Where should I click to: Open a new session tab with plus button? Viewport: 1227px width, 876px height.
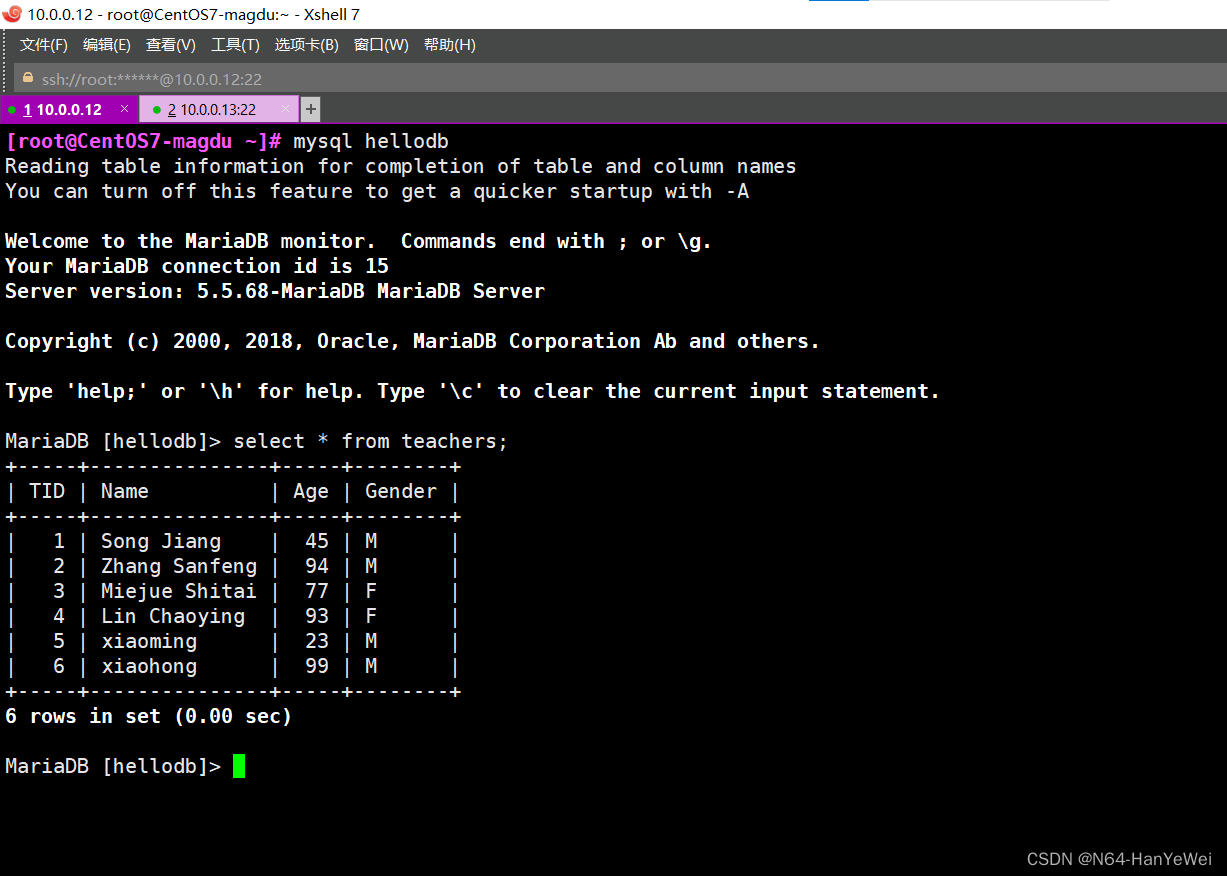tap(311, 109)
